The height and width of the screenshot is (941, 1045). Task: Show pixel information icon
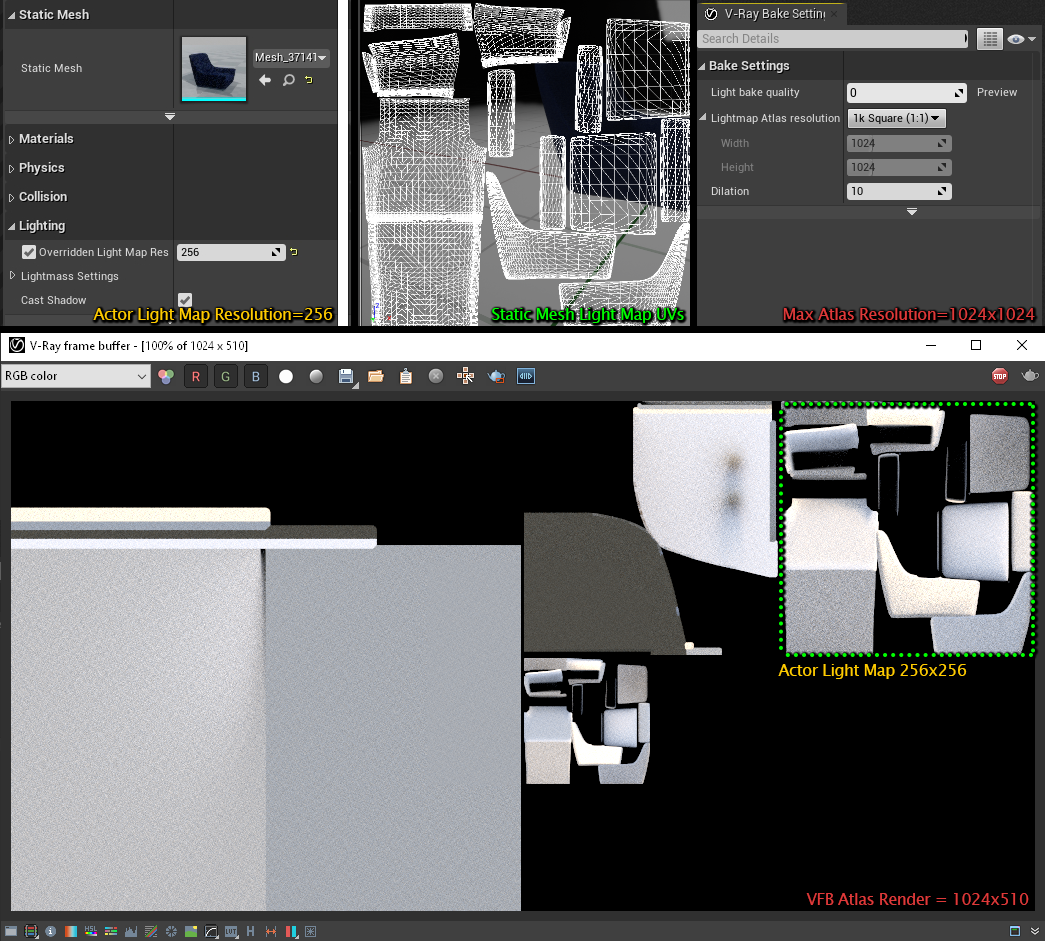pyautogui.click(x=51, y=931)
